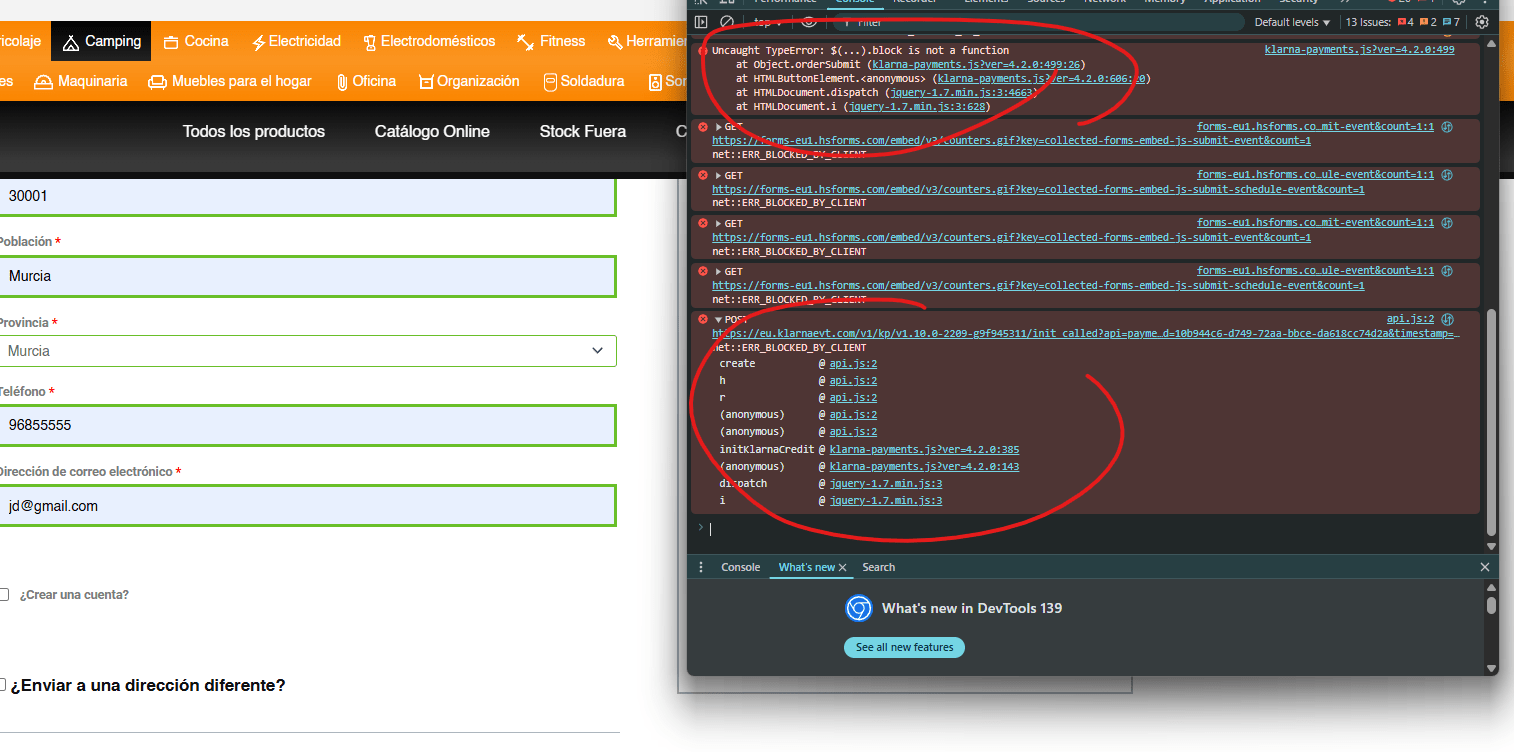Tick the ¿Enviar a una dirección diferente? checkbox
The width and height of the screenshot is (1514, 752).
[x=3, y=686]
